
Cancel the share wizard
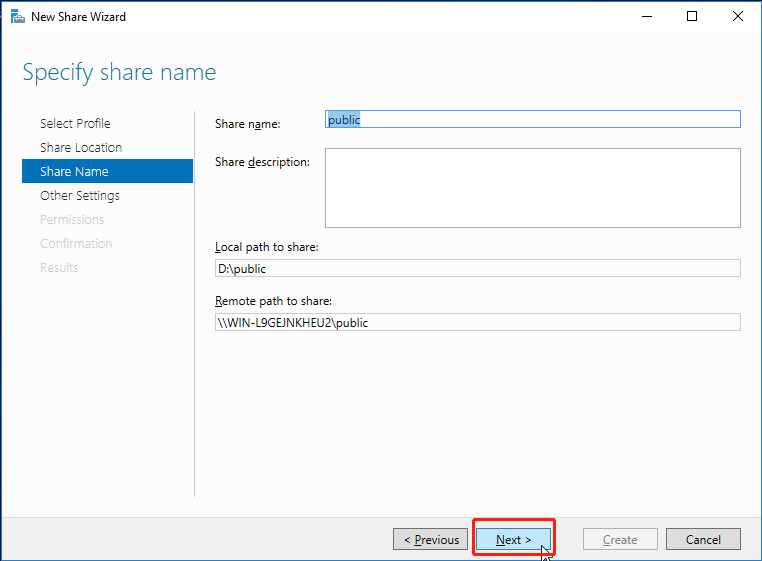(x=703, y=540)
